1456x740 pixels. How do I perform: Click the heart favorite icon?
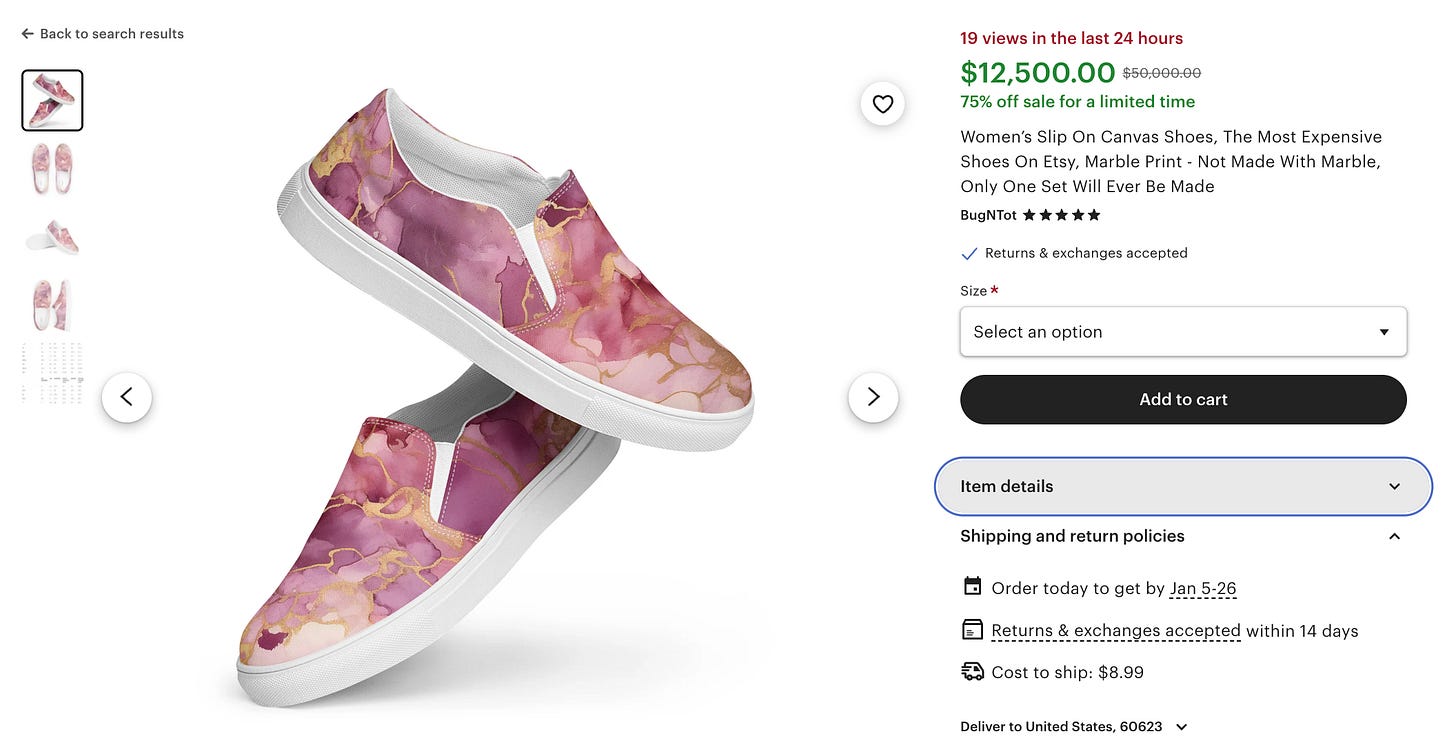[x=882, y=104]
